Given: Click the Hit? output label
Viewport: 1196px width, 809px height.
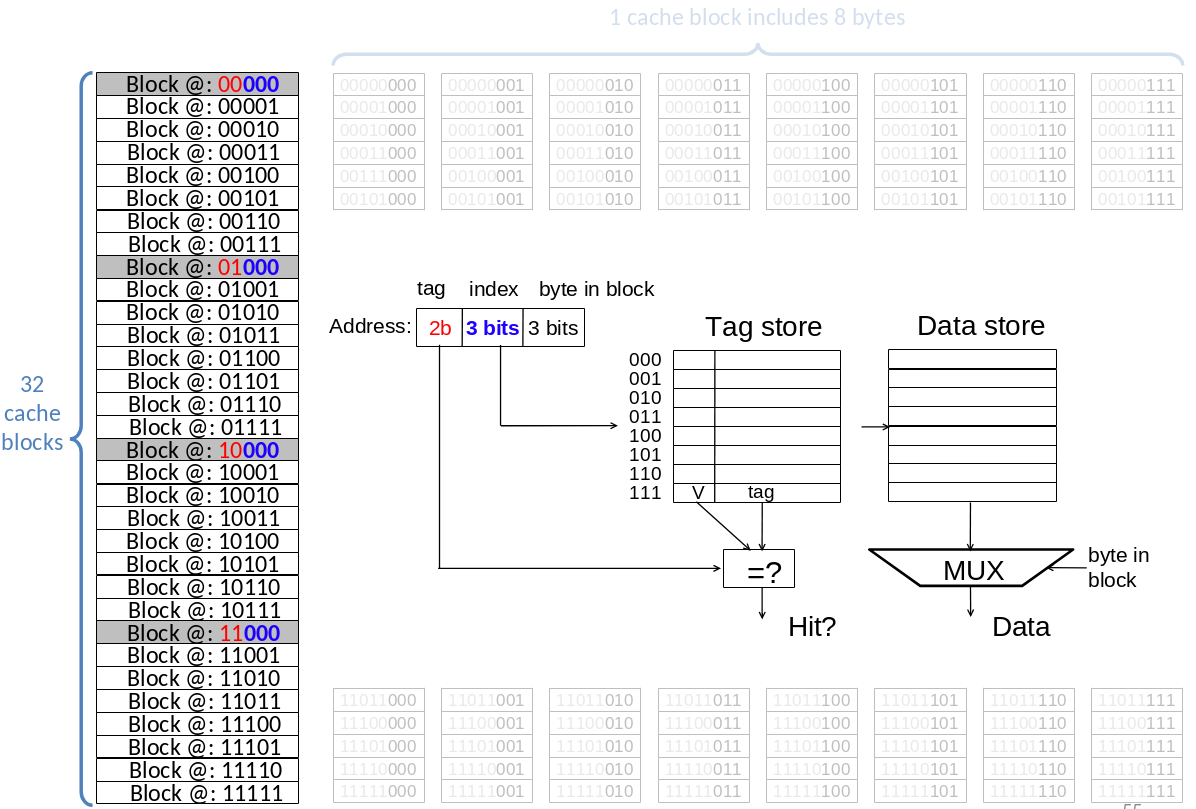Looking at the screenshot, I should tap(811, 627).
